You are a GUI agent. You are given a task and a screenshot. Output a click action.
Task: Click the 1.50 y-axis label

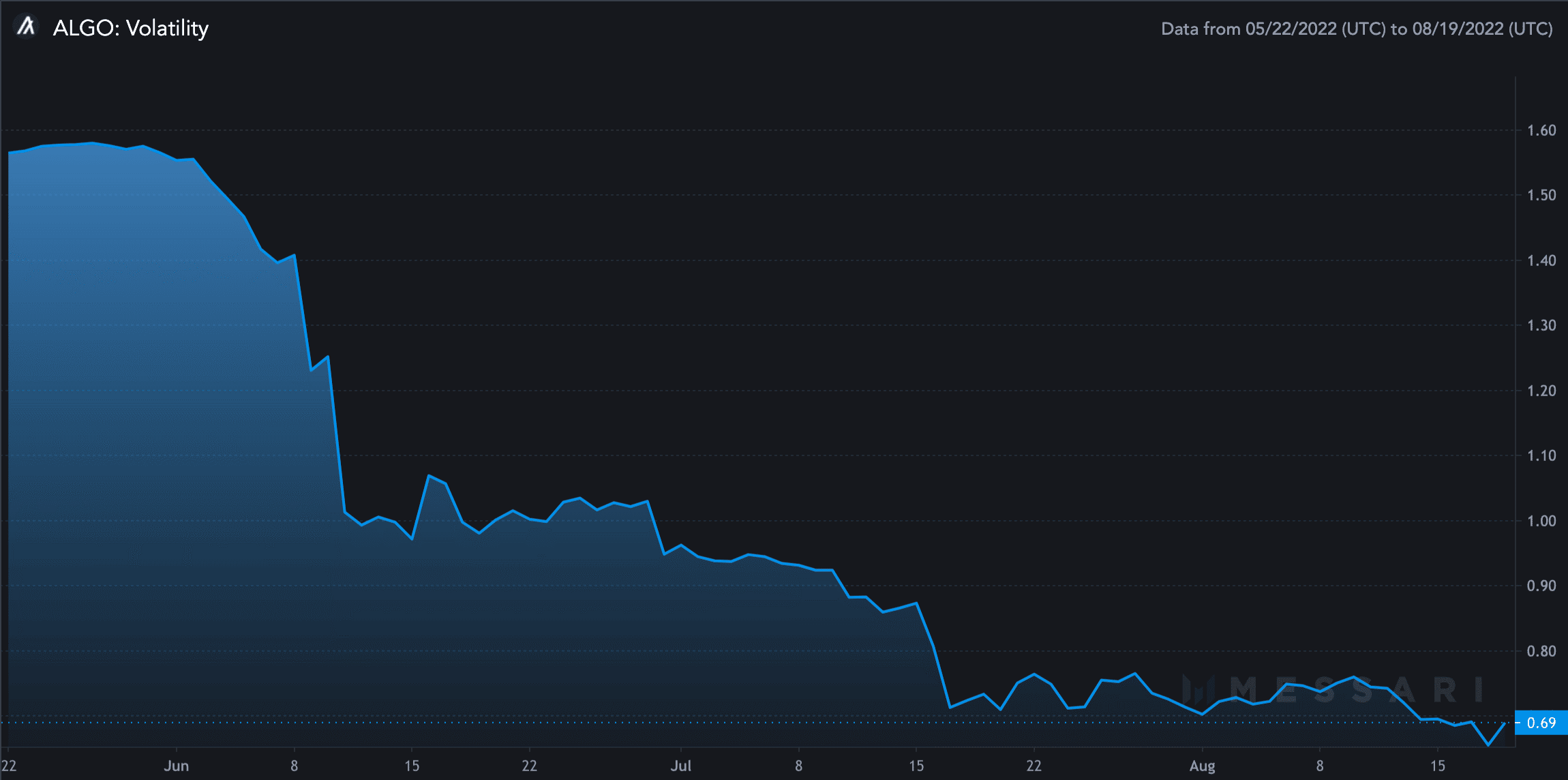[1541, 195]
